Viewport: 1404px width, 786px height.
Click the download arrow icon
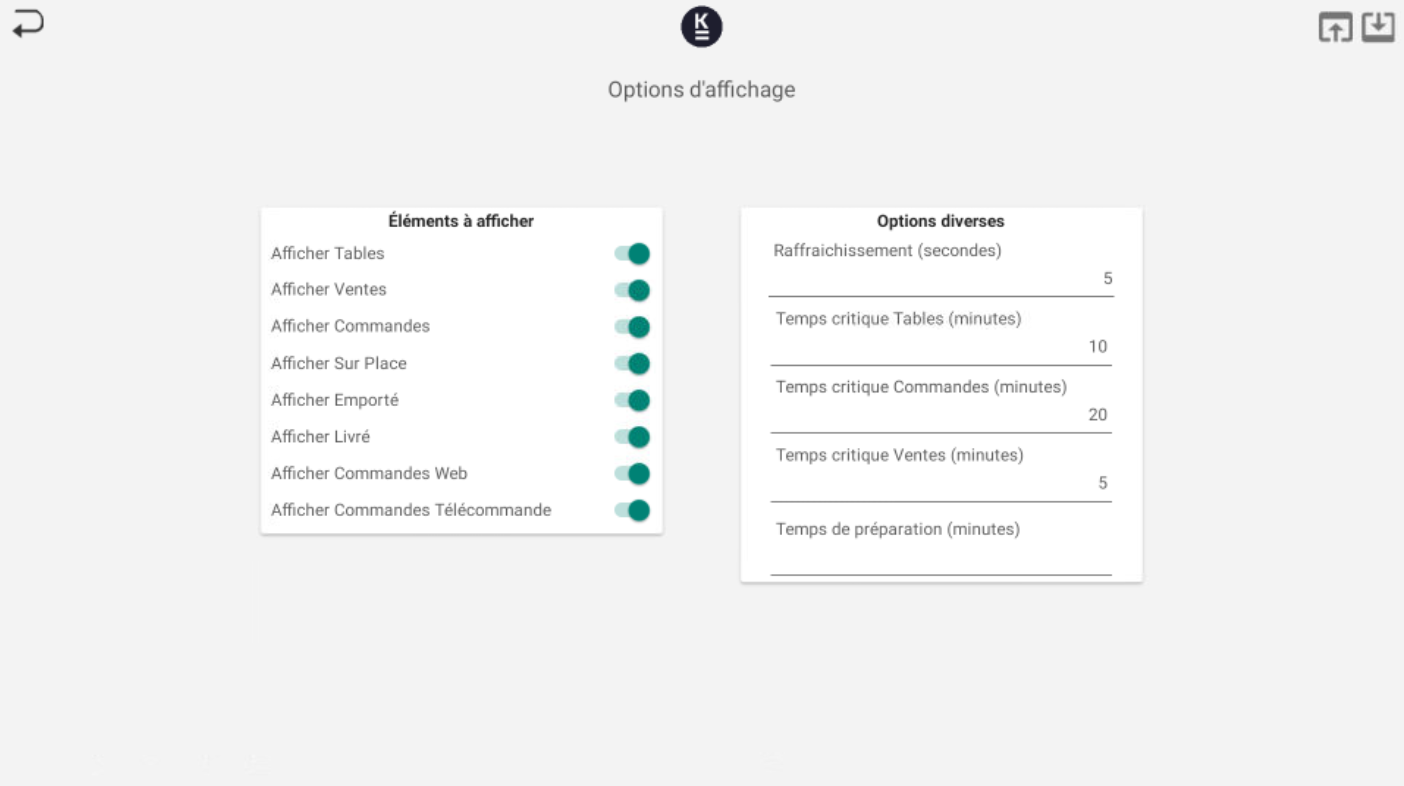point(1379,27)
